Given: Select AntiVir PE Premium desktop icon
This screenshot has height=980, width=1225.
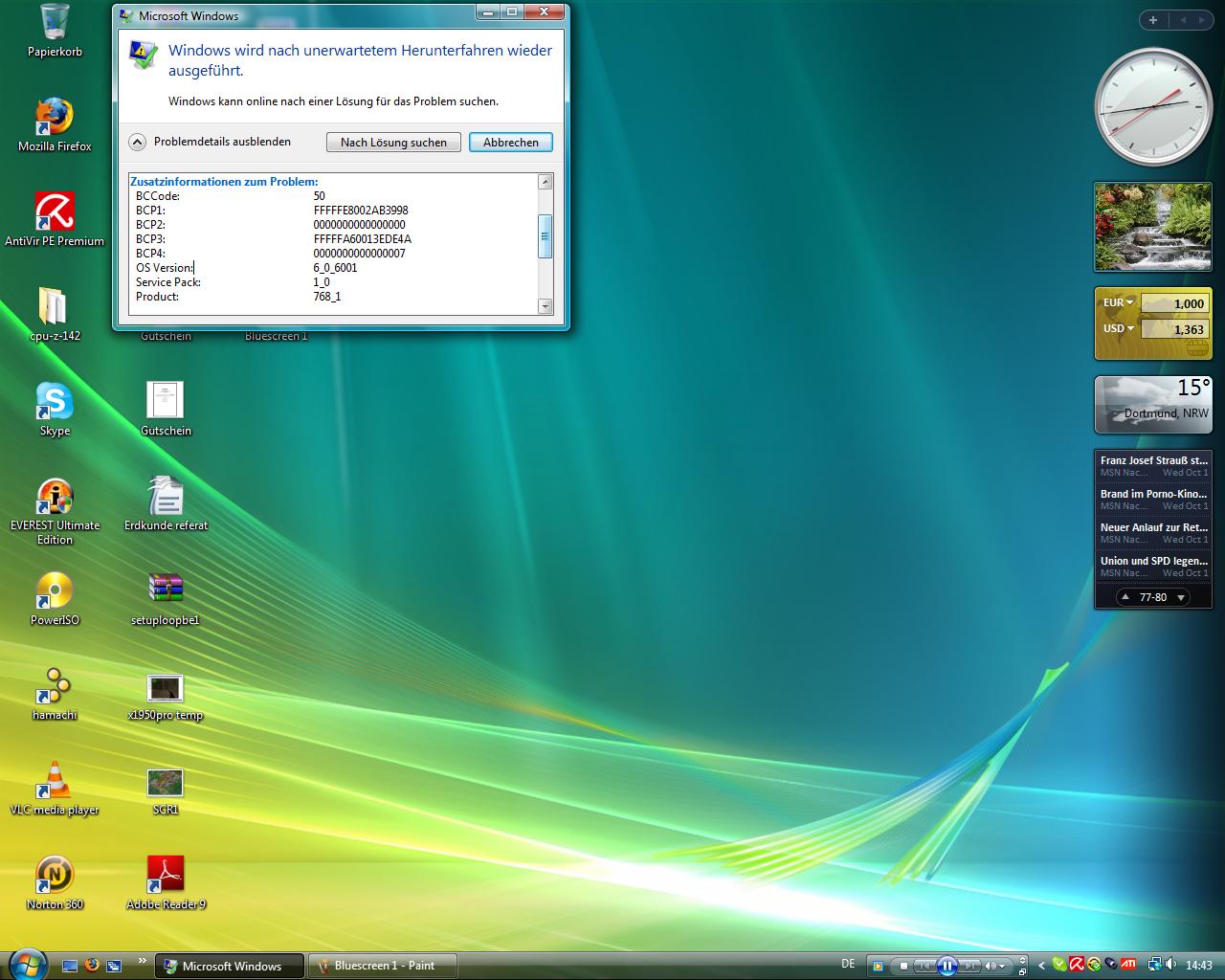Looking at the screenshot, I should click(x=55, y=219).
